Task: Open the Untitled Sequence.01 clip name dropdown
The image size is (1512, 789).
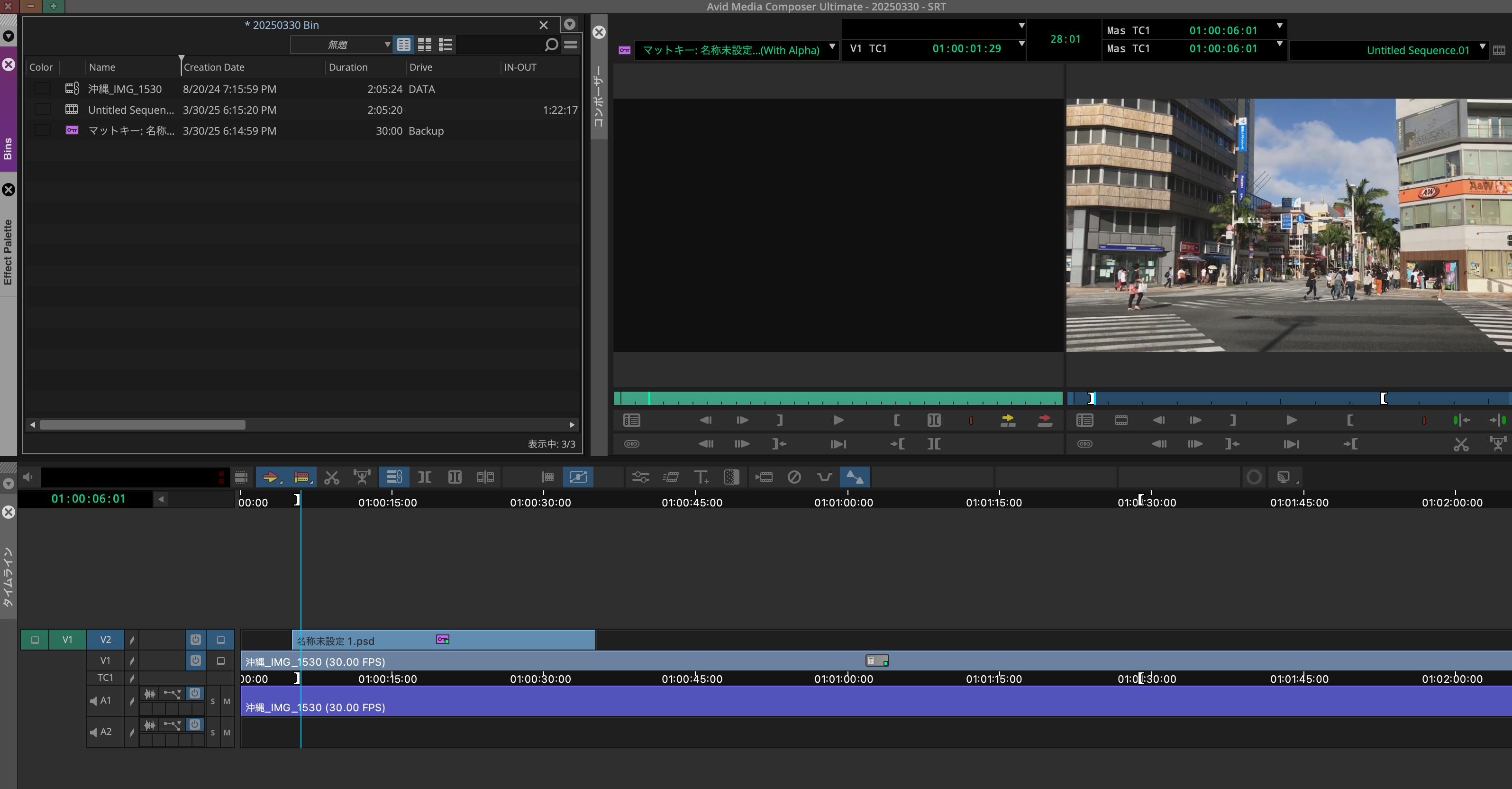Action: coord(1482,47)
